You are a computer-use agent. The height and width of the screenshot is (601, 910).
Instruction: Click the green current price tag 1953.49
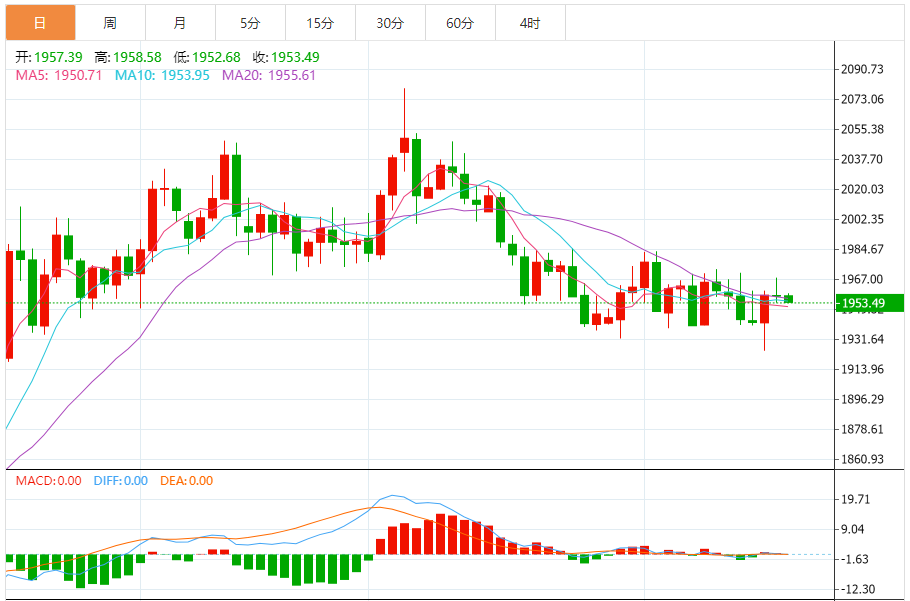pos(869,303)
